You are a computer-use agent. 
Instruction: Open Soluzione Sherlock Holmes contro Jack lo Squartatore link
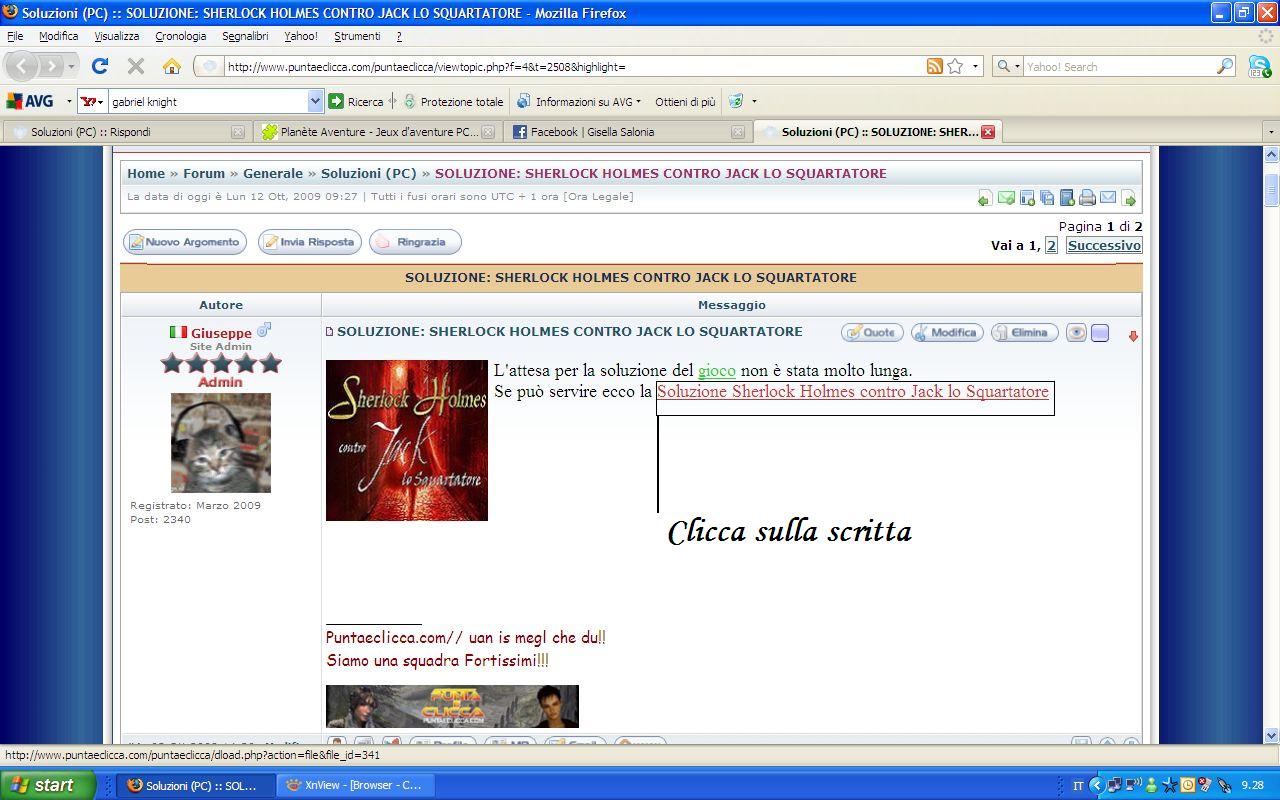[853, 392]
